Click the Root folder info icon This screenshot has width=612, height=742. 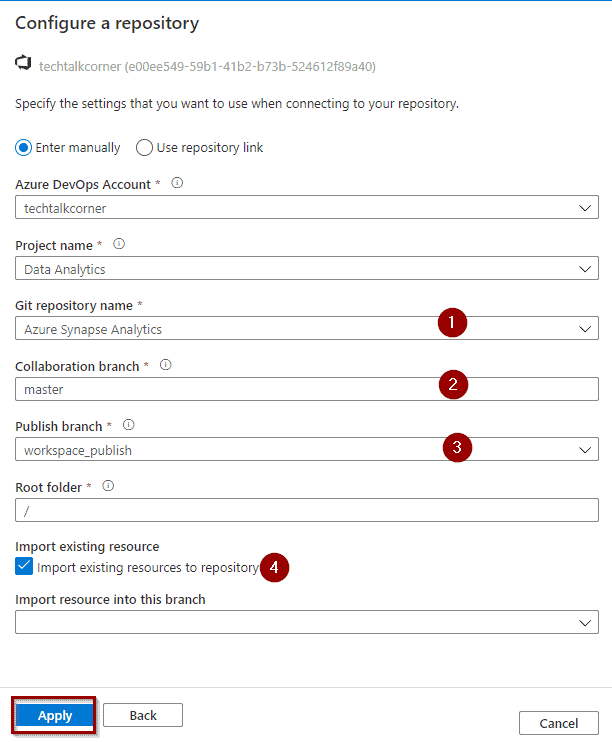point(108,486)
